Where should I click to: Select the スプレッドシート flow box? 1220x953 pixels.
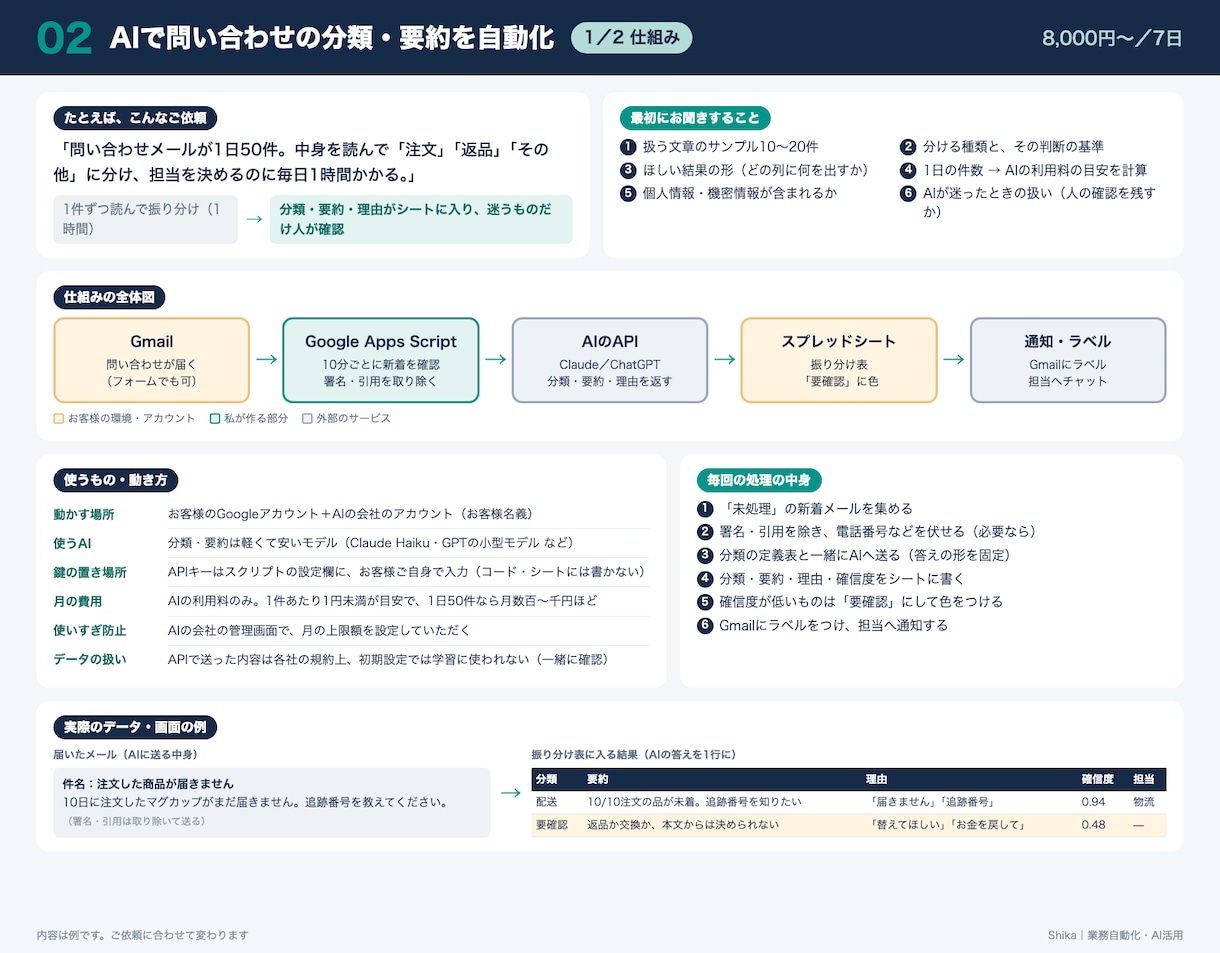click(x=839, y=360)
